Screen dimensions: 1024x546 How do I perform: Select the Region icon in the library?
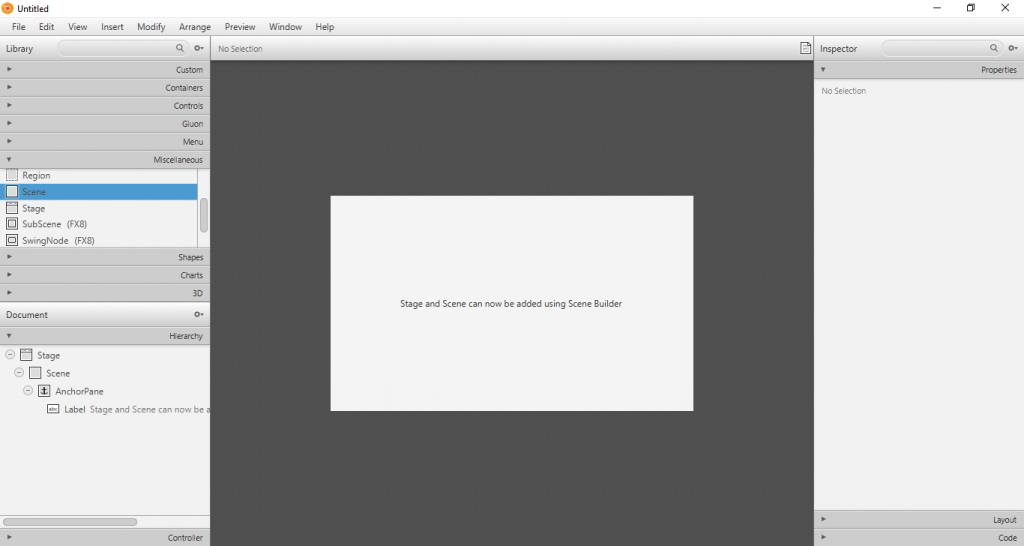12,175
